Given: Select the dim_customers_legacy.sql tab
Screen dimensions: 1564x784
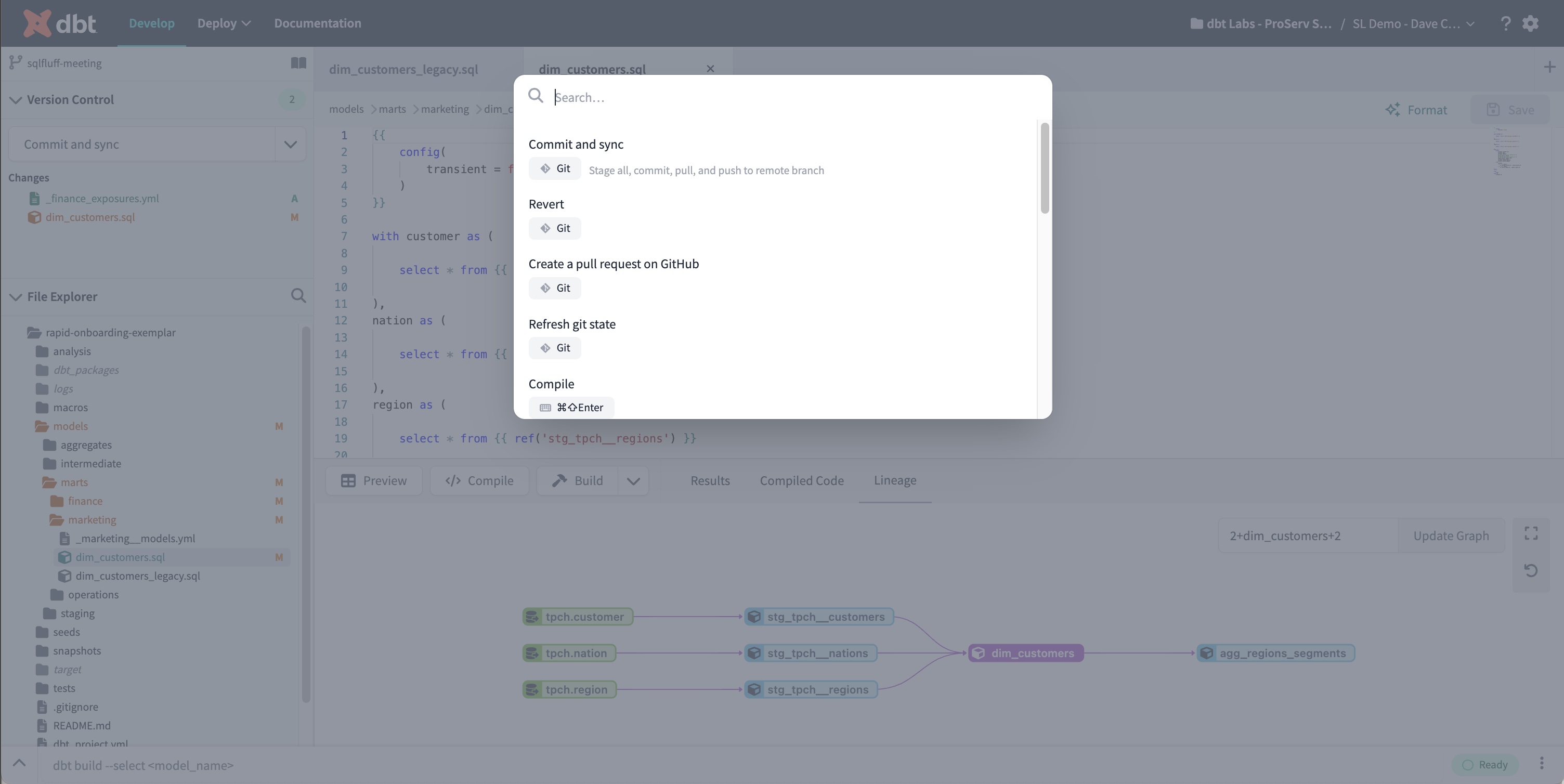Looking at the screenshot, I should pyautogui.click(x=403, y=69).
